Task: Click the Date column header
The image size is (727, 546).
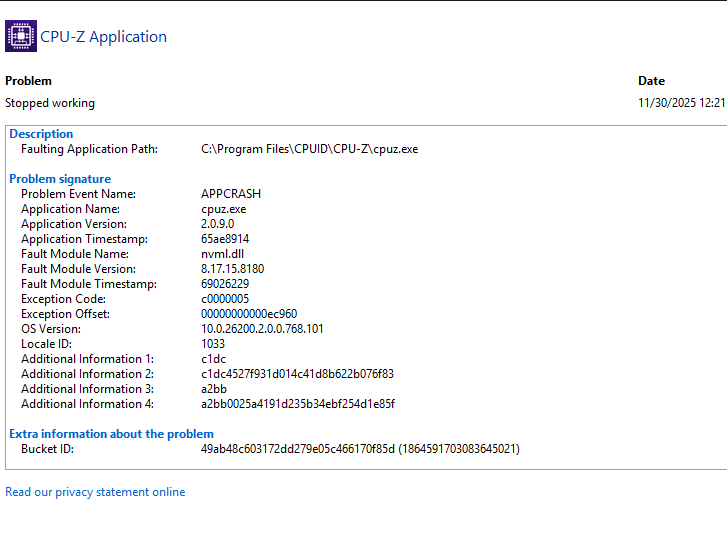Action: pos(651,81)
